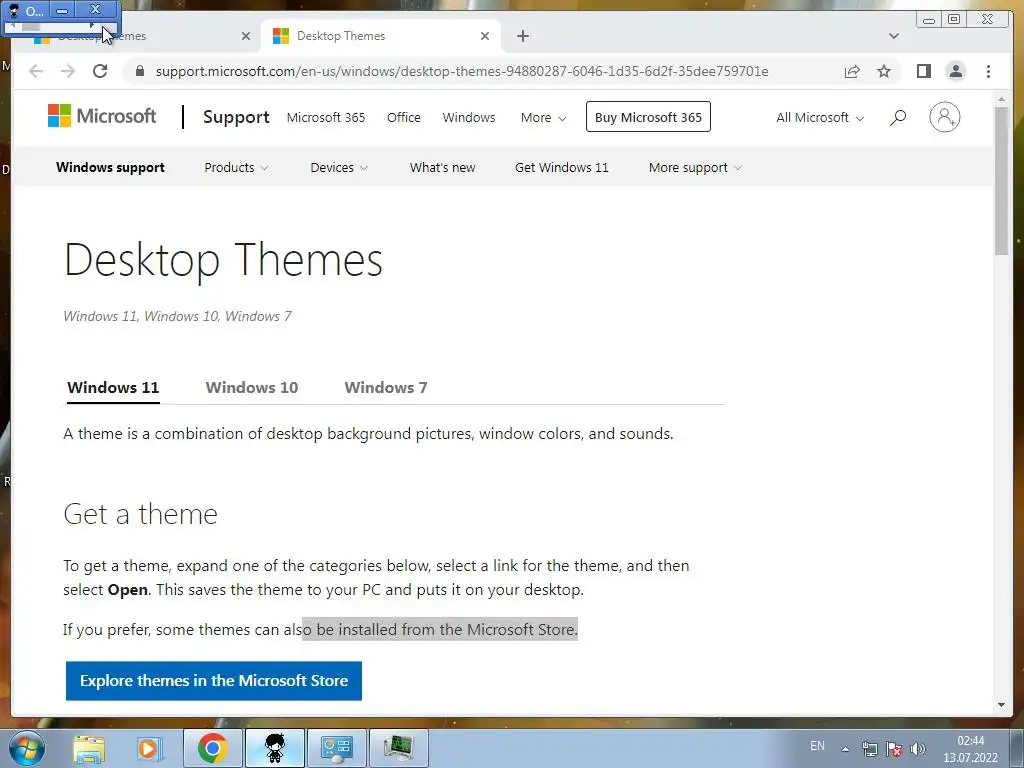Click the text Windows 11, Windows 10, Windows 7
The height and width of the screenshot is (768, 1024).
(x=178, y=316)
